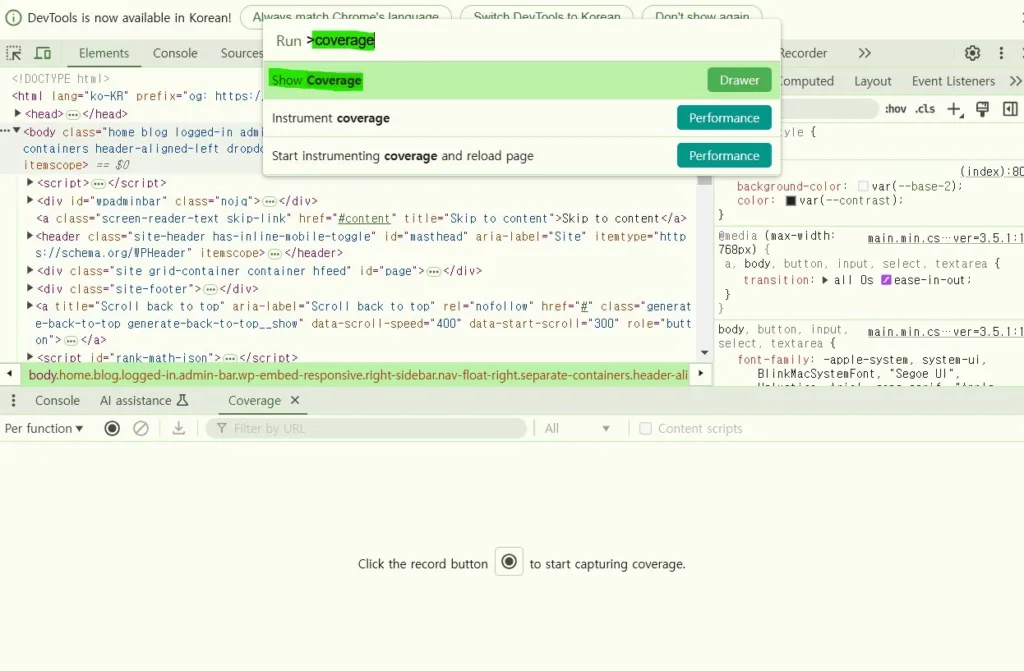Expand the head element node
1024x671 pixels.
30,114
